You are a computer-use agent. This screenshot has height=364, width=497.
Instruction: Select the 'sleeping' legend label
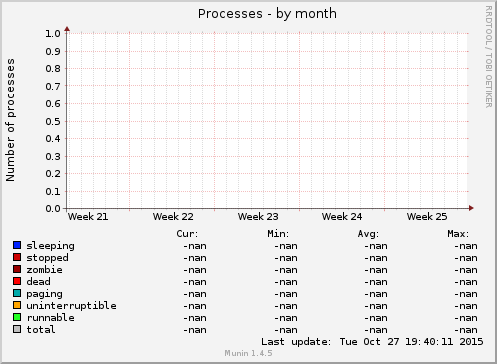click(50, 246)
